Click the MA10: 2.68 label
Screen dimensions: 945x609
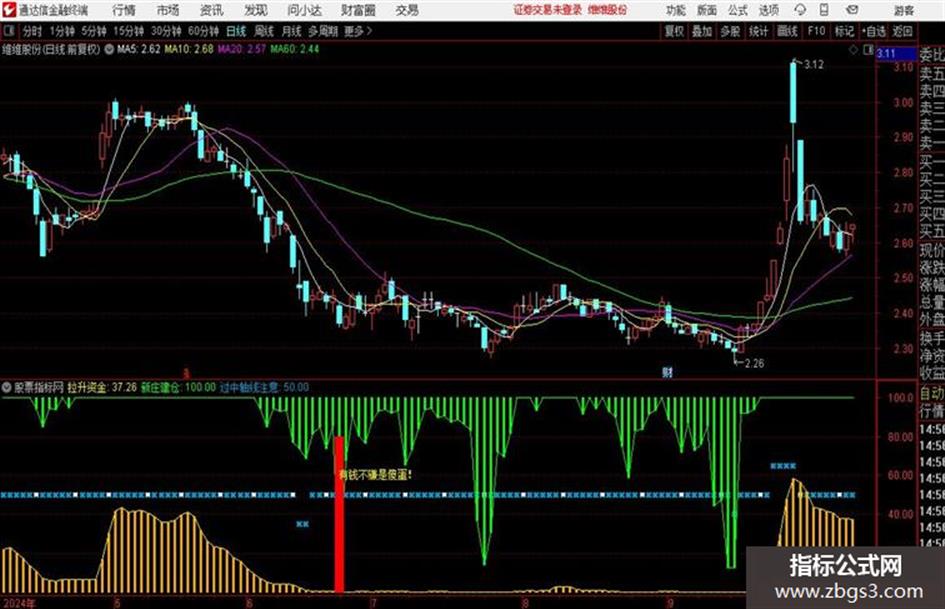(189, 49)
